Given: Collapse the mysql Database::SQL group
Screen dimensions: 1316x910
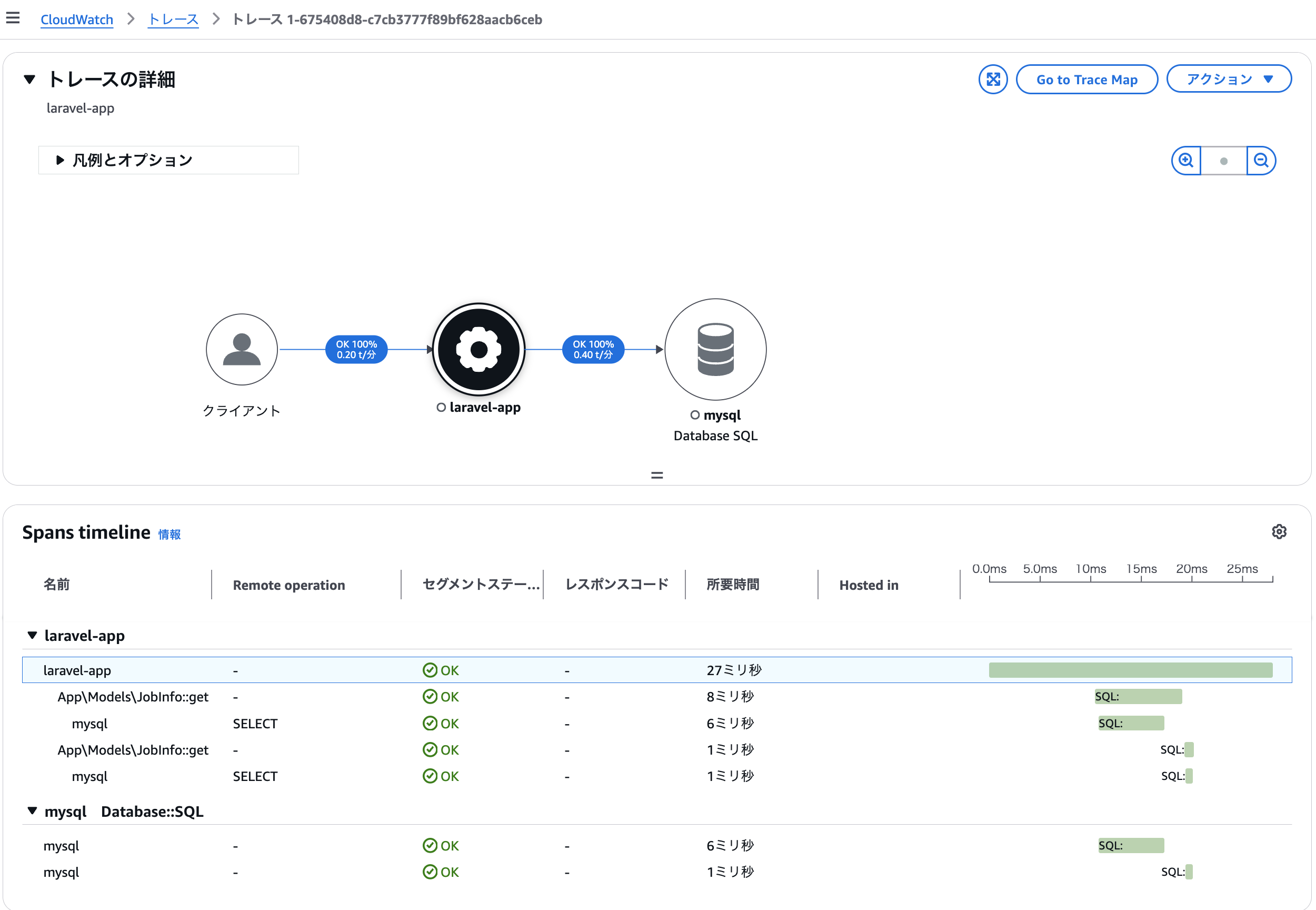Looking at the screenshot, I should point(33,811).
